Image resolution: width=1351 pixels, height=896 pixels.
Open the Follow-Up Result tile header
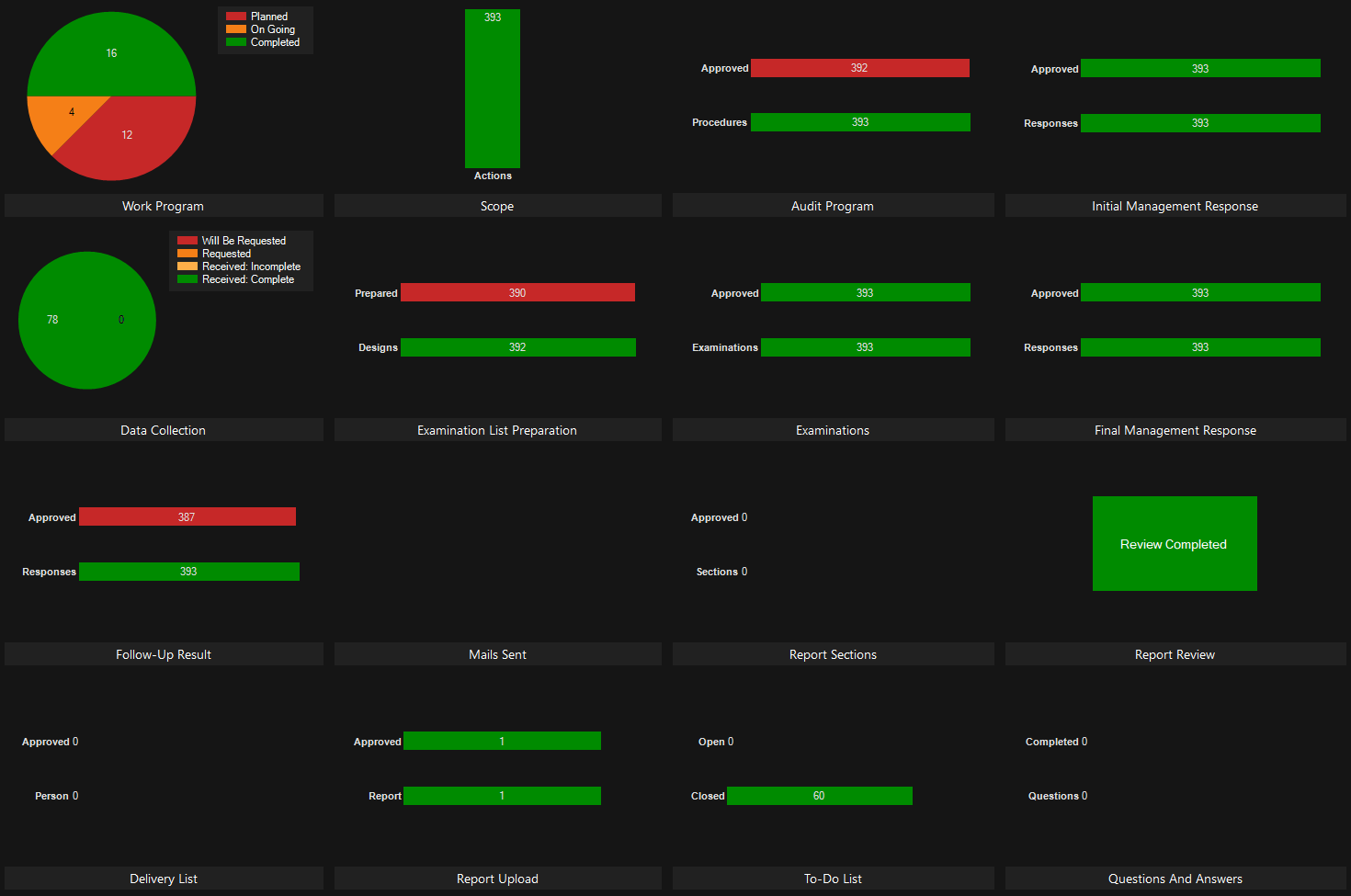pyautogui.click(x=164, y=654)
